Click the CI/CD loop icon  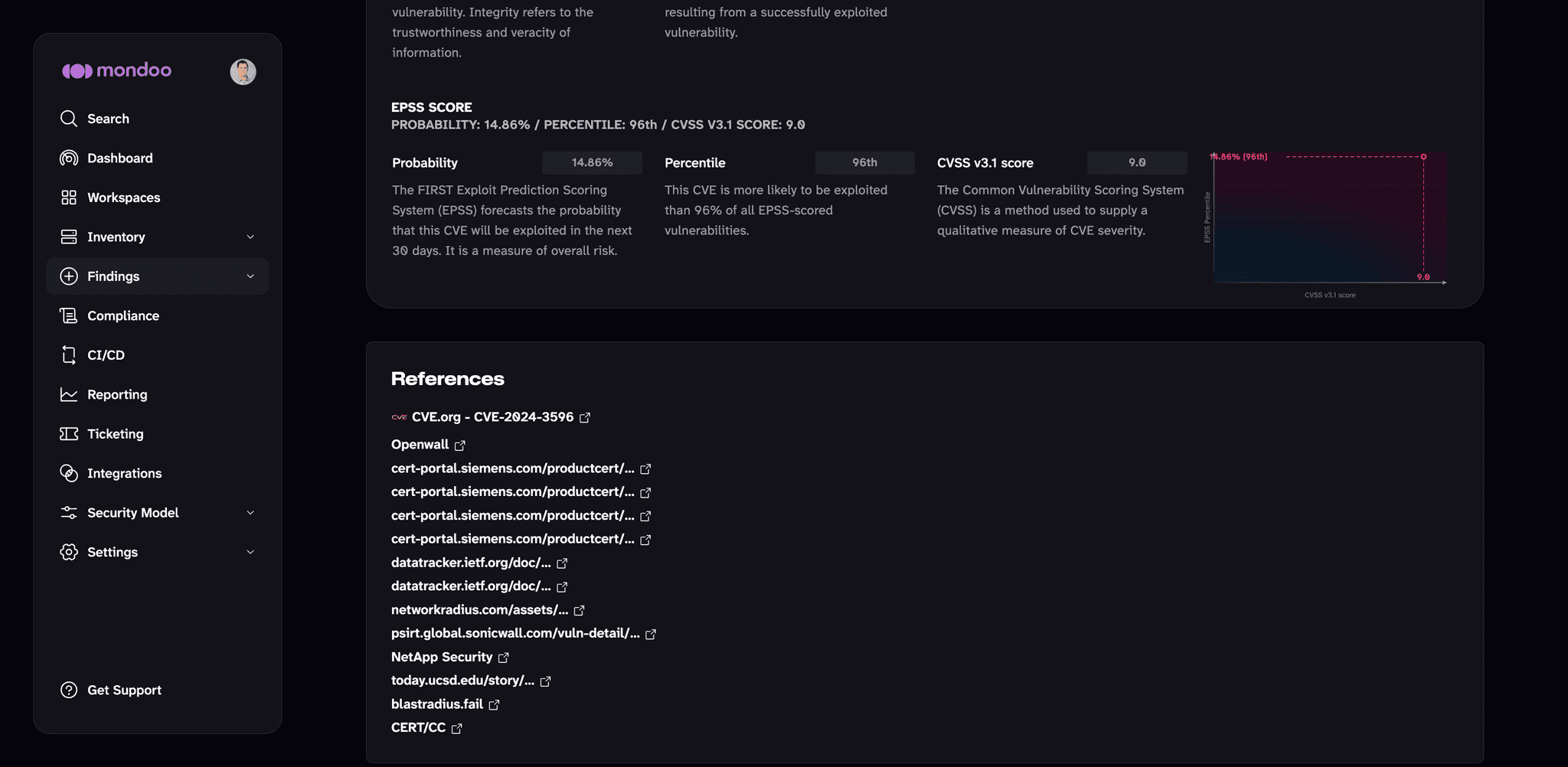(69, 355)
